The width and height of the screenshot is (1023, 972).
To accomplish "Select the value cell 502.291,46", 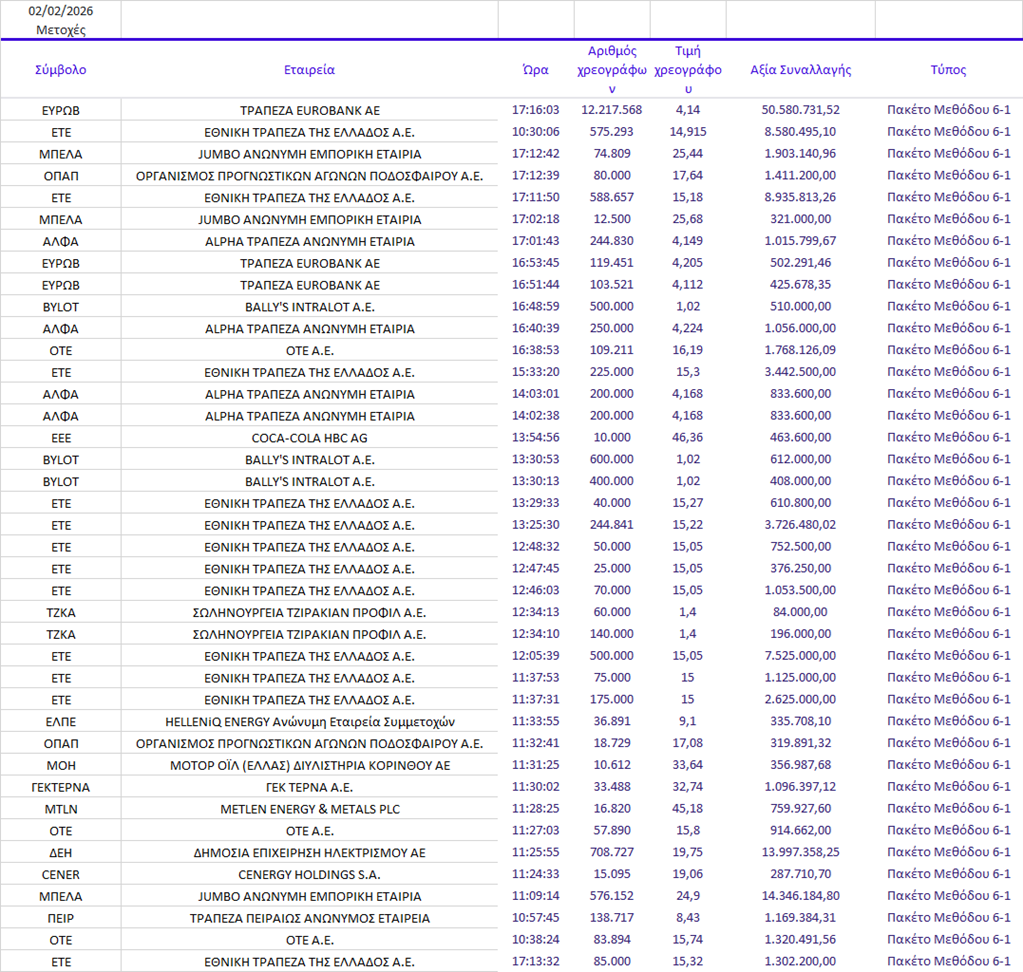I will [x=801, y=263].
